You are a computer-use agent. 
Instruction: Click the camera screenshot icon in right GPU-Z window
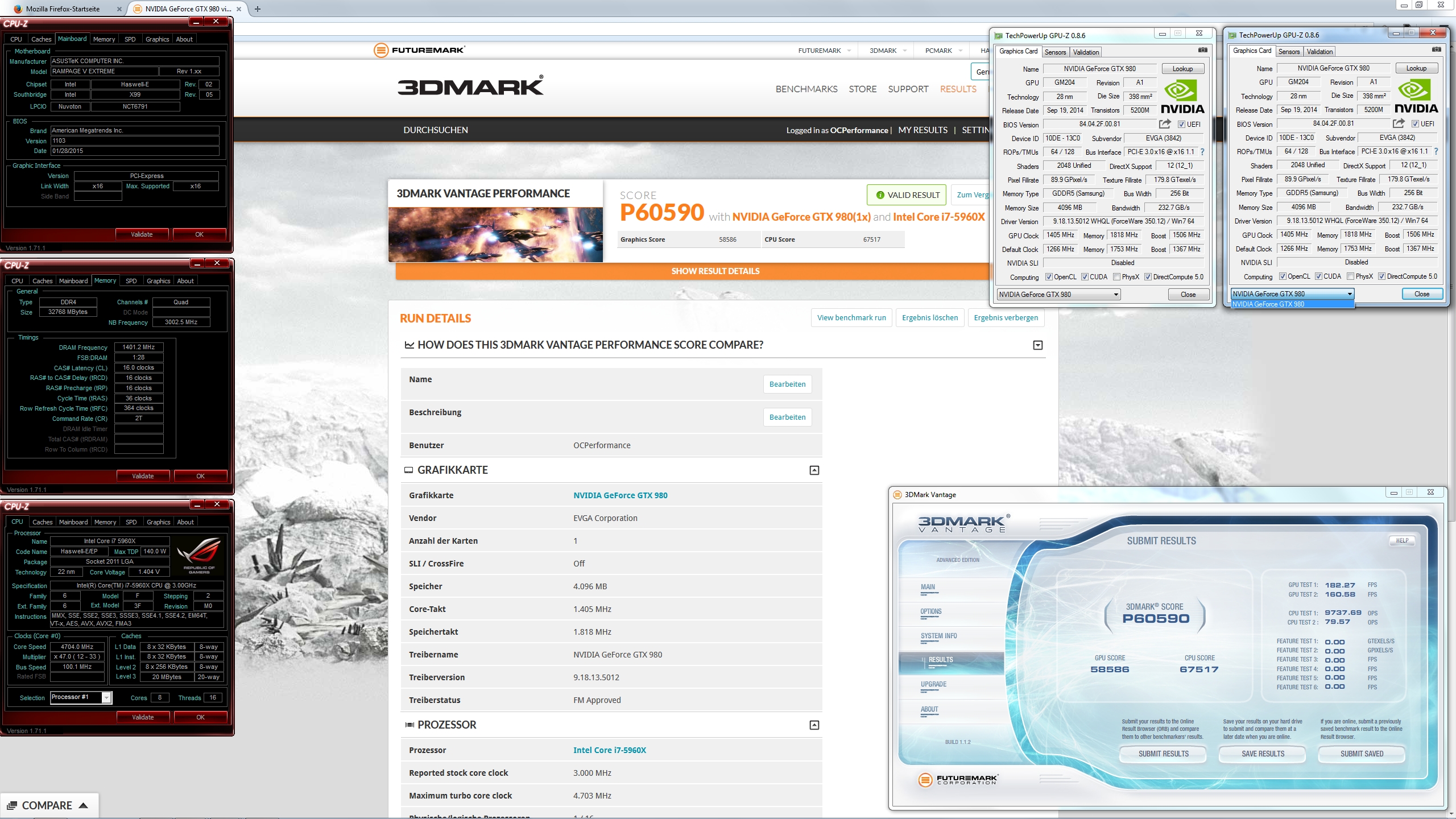(x=1436, y=49)
